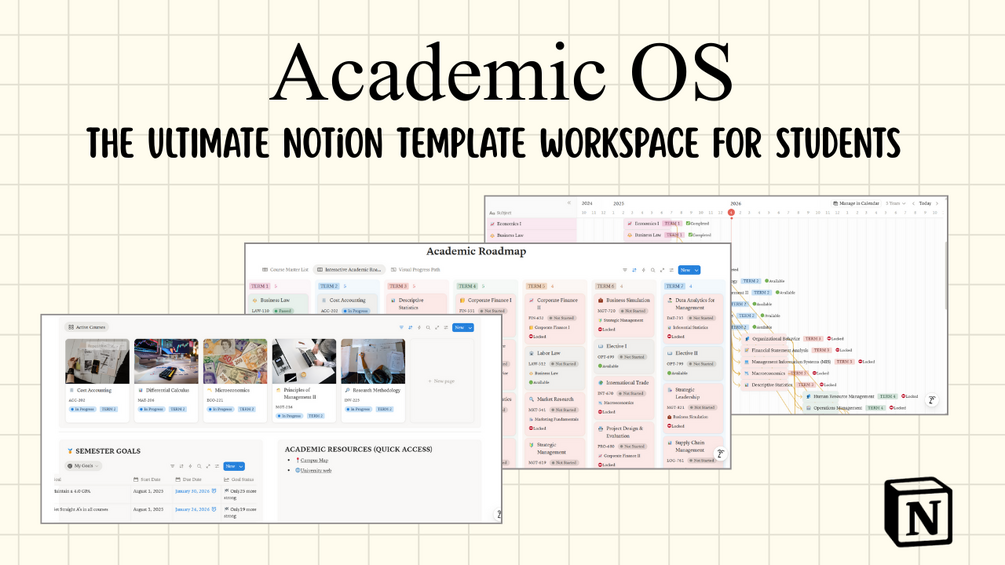This screenshot has height=565, width=1005.
Task: Click the filter icon in Active Courses toolbar
Action: (x=402, y=327)
